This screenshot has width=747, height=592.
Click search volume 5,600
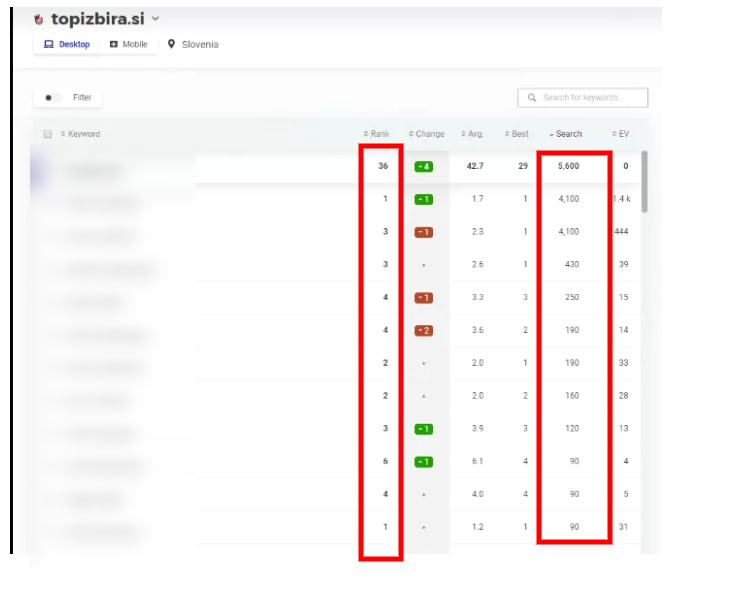[x=568, y=166]
